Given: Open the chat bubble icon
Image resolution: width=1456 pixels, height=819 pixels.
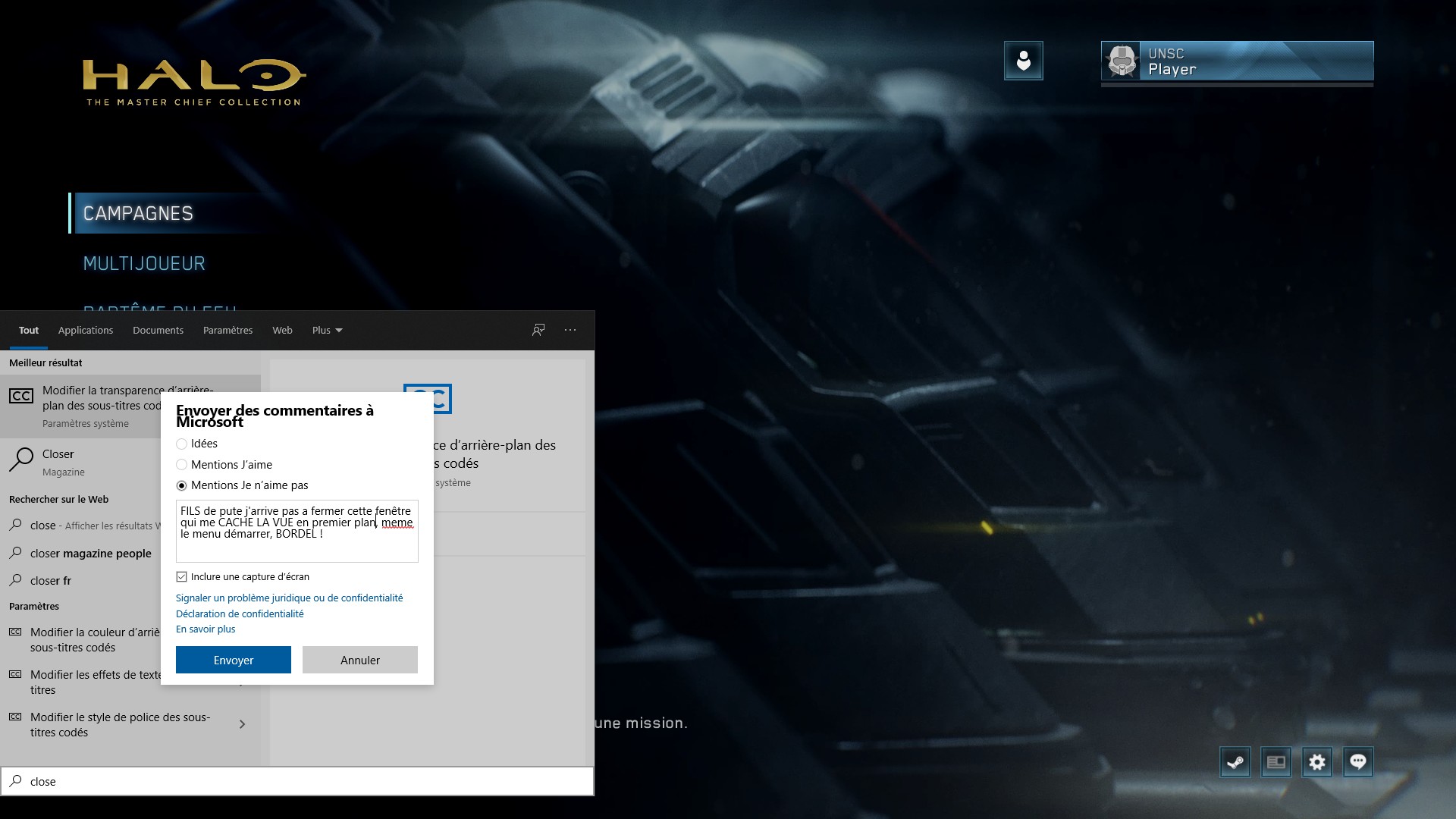Looking at the screenshot, I should point(1358,762).
